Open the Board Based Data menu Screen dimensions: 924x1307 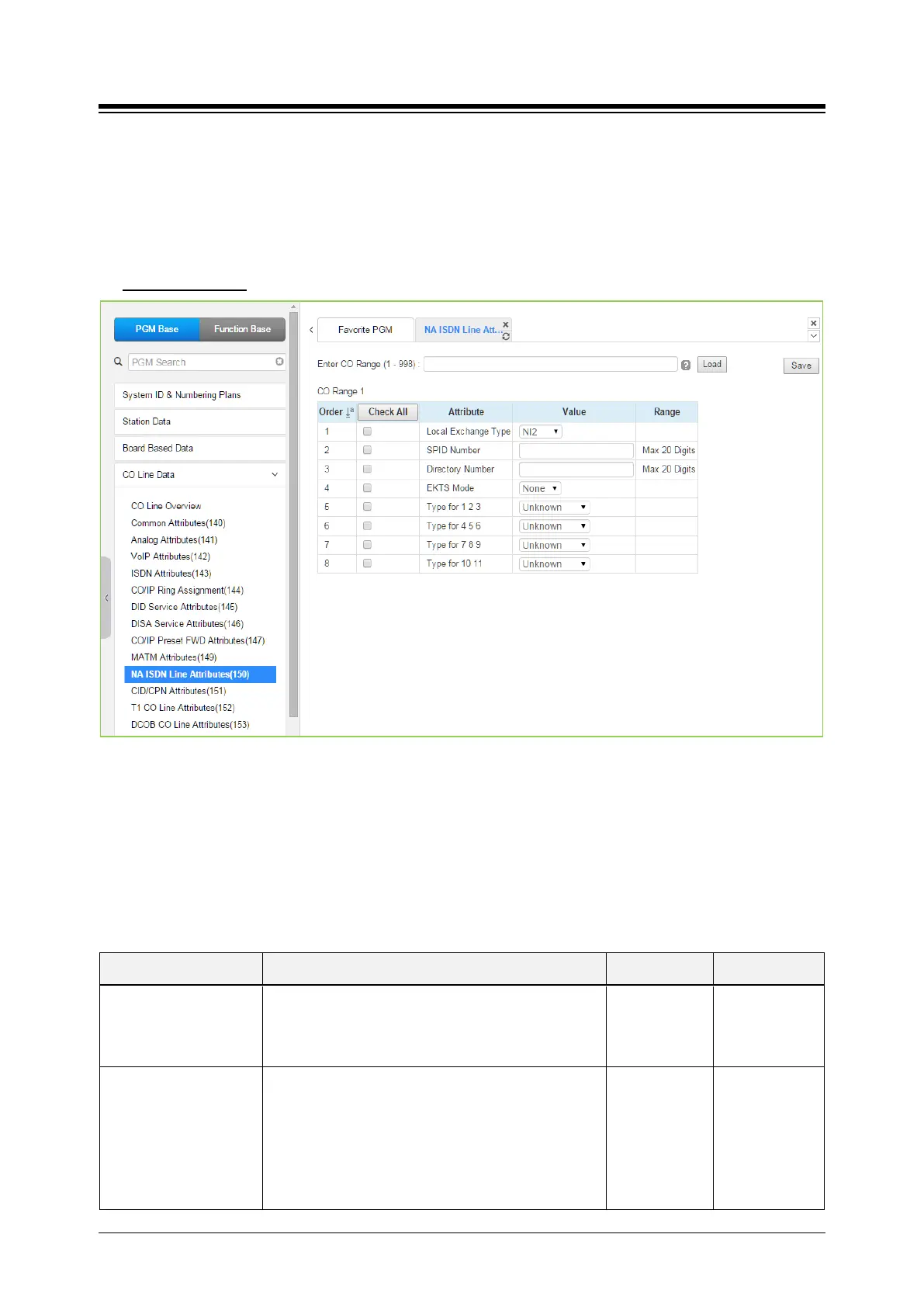199,448
